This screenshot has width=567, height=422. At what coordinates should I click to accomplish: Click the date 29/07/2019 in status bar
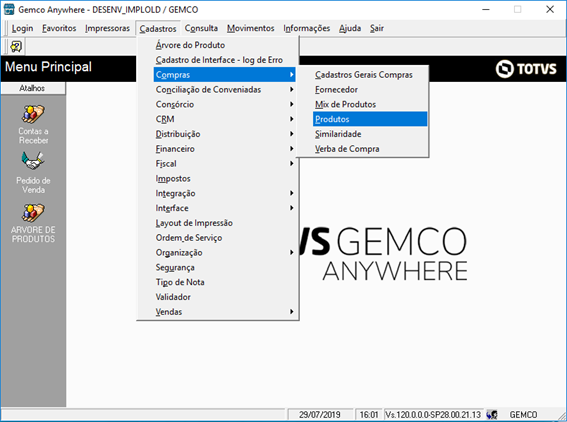click(x=320, y=414)
